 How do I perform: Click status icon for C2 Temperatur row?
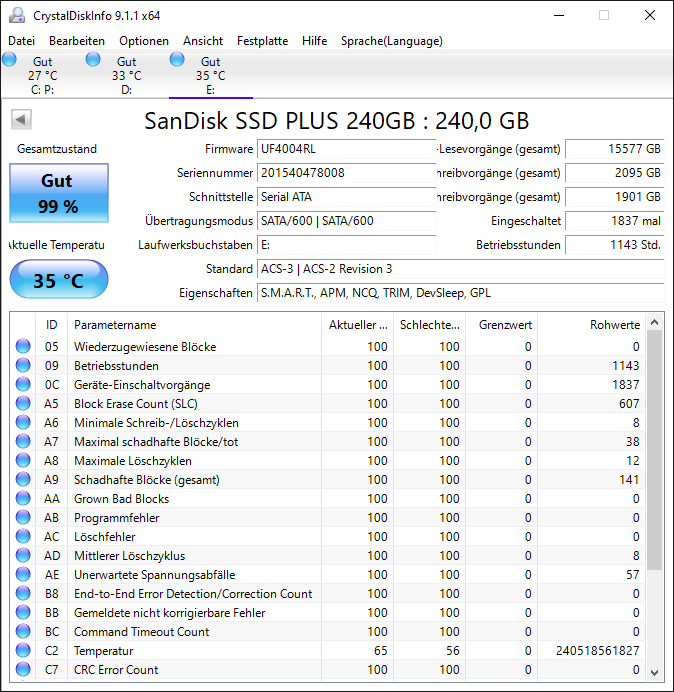pyautogui.click(x=23, y=650)
